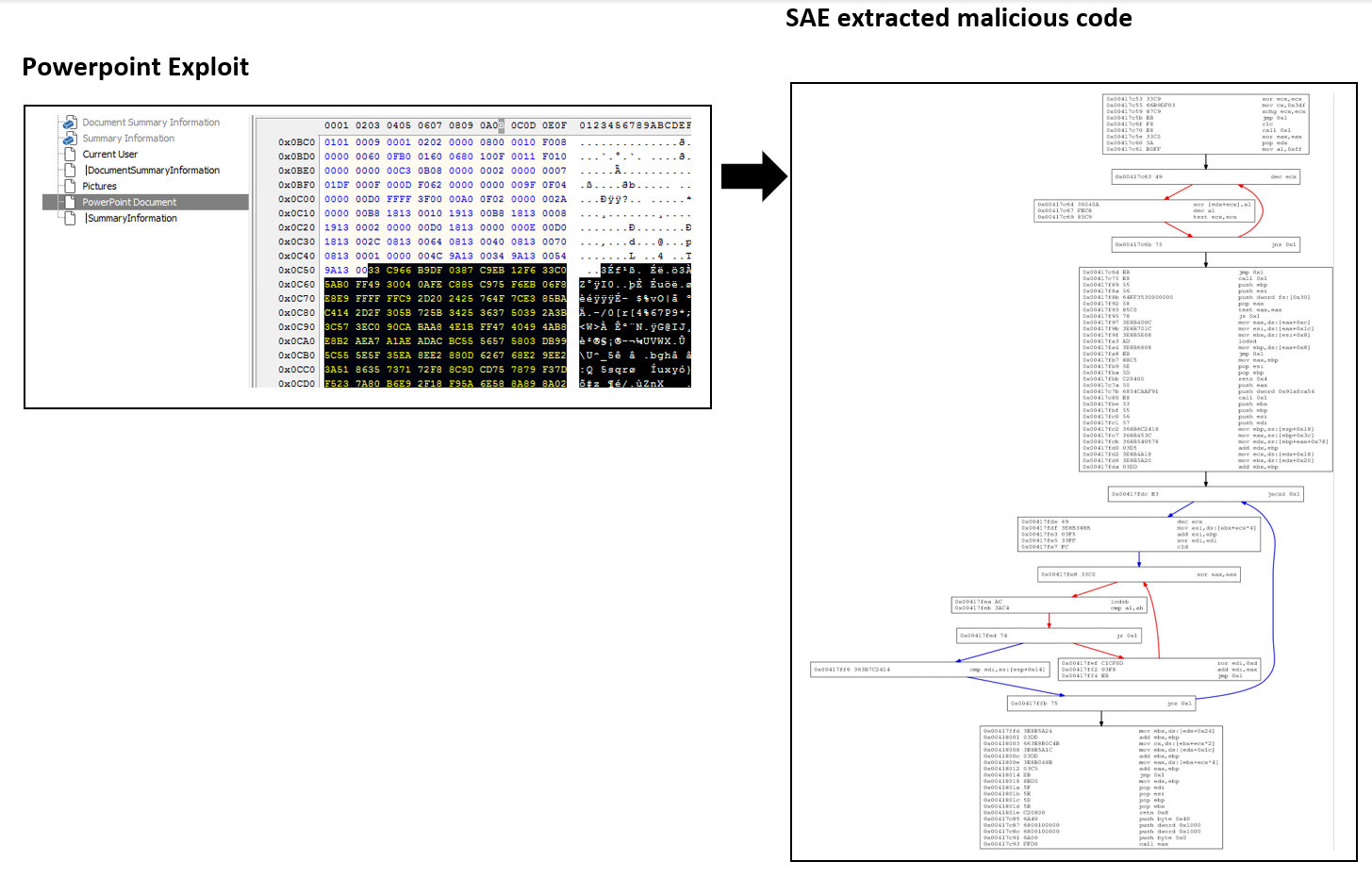Image resolution: width=1372 pixels, height=878 pixels.
Task: Click the ASCII text for row 0x0C90
Action: coord(635,327)
